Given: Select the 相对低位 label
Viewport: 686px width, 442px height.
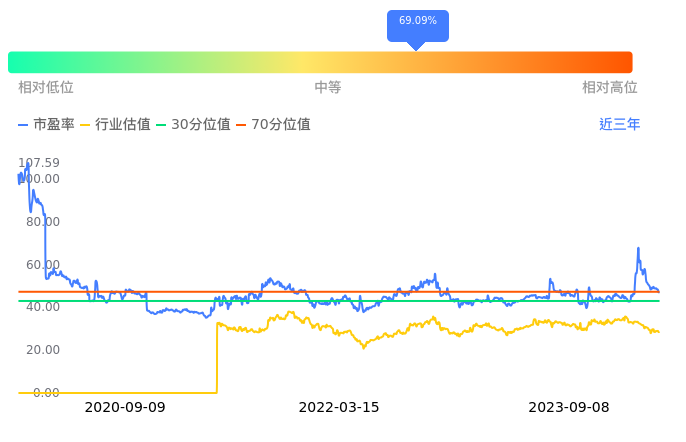Looking at the screenshot, I should pyautogui.click(x=45, y=88).
